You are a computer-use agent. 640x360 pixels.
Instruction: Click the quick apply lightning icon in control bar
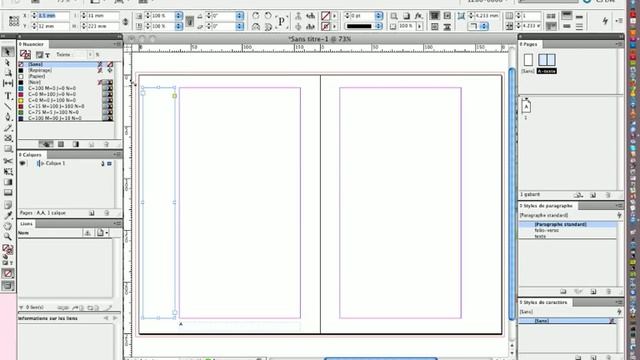tap(605, 21)
